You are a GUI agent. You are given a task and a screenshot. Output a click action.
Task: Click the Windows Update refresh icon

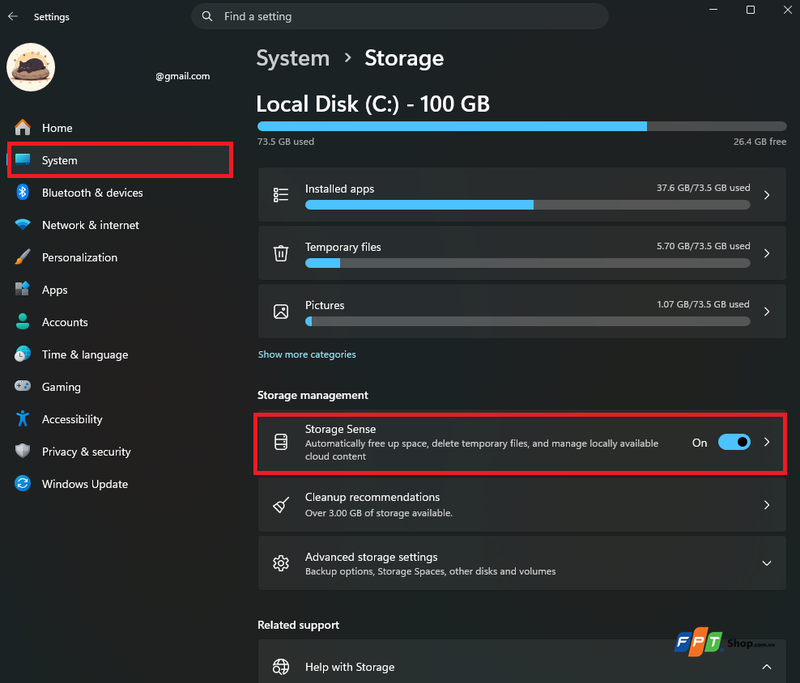click(22, 483)
